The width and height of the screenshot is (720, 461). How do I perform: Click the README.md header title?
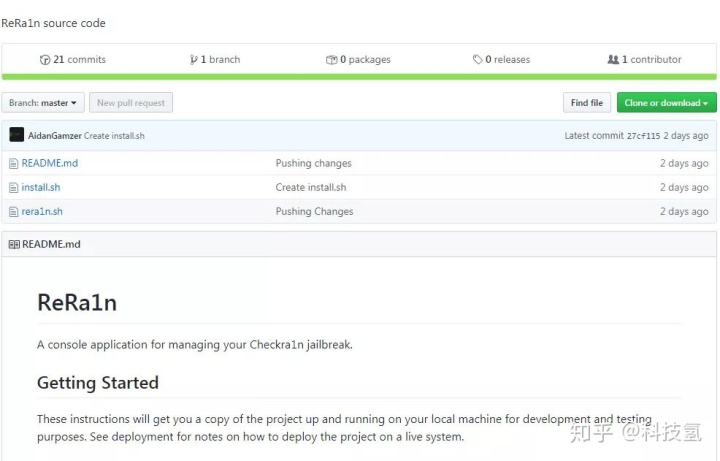point(51,244)
